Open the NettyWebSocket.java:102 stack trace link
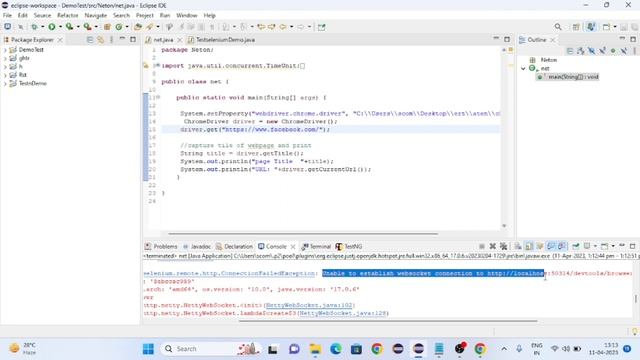640x360 pixels. (309, 305)
